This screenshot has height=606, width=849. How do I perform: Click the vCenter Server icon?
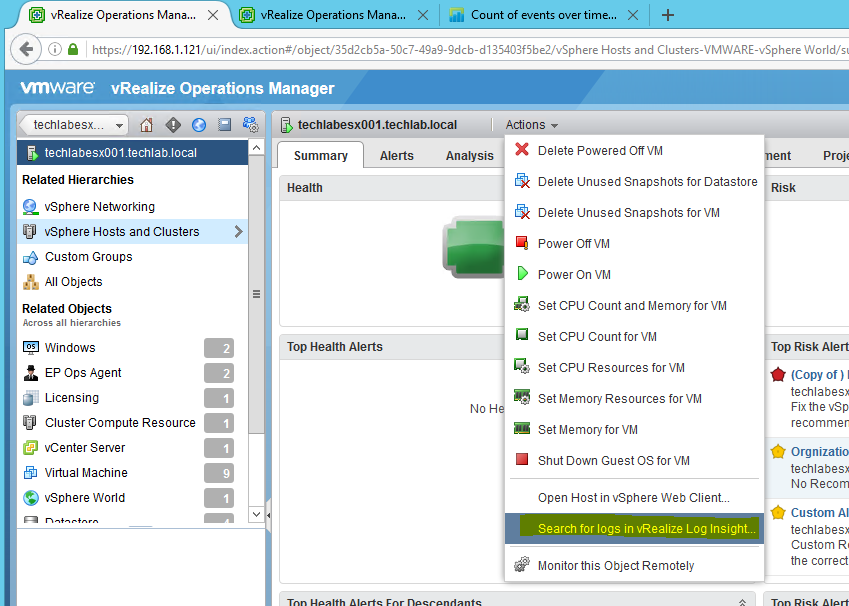tap(30, 448)
